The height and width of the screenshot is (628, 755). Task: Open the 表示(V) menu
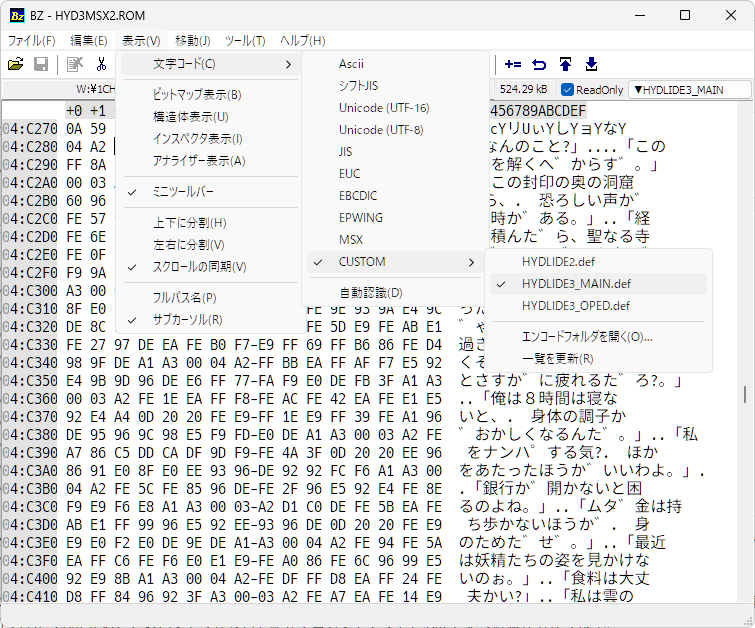[141, 41]
